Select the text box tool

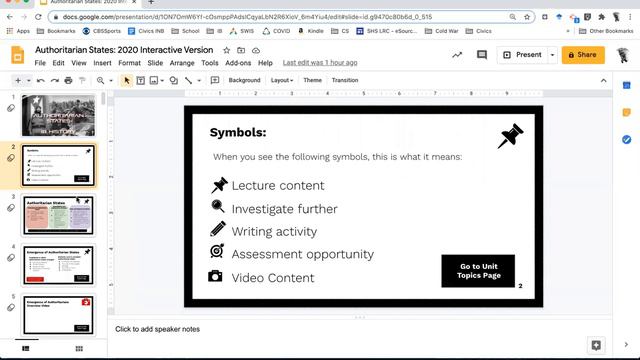[140, 80]
